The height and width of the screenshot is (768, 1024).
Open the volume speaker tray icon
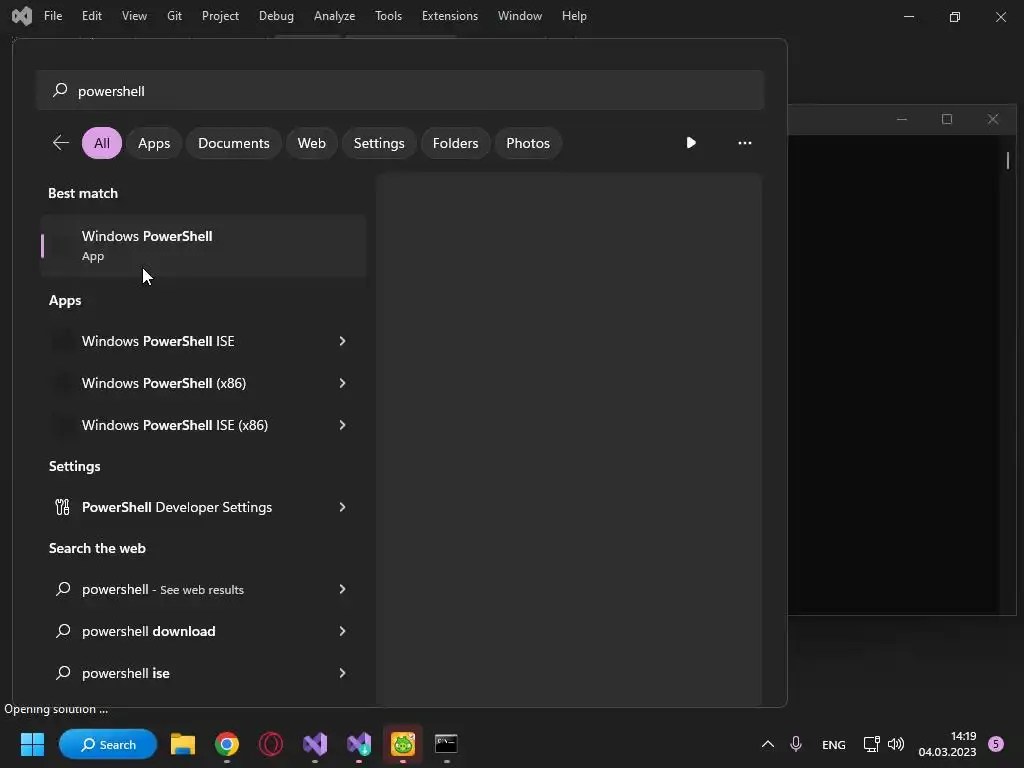(x=896, y=744)
